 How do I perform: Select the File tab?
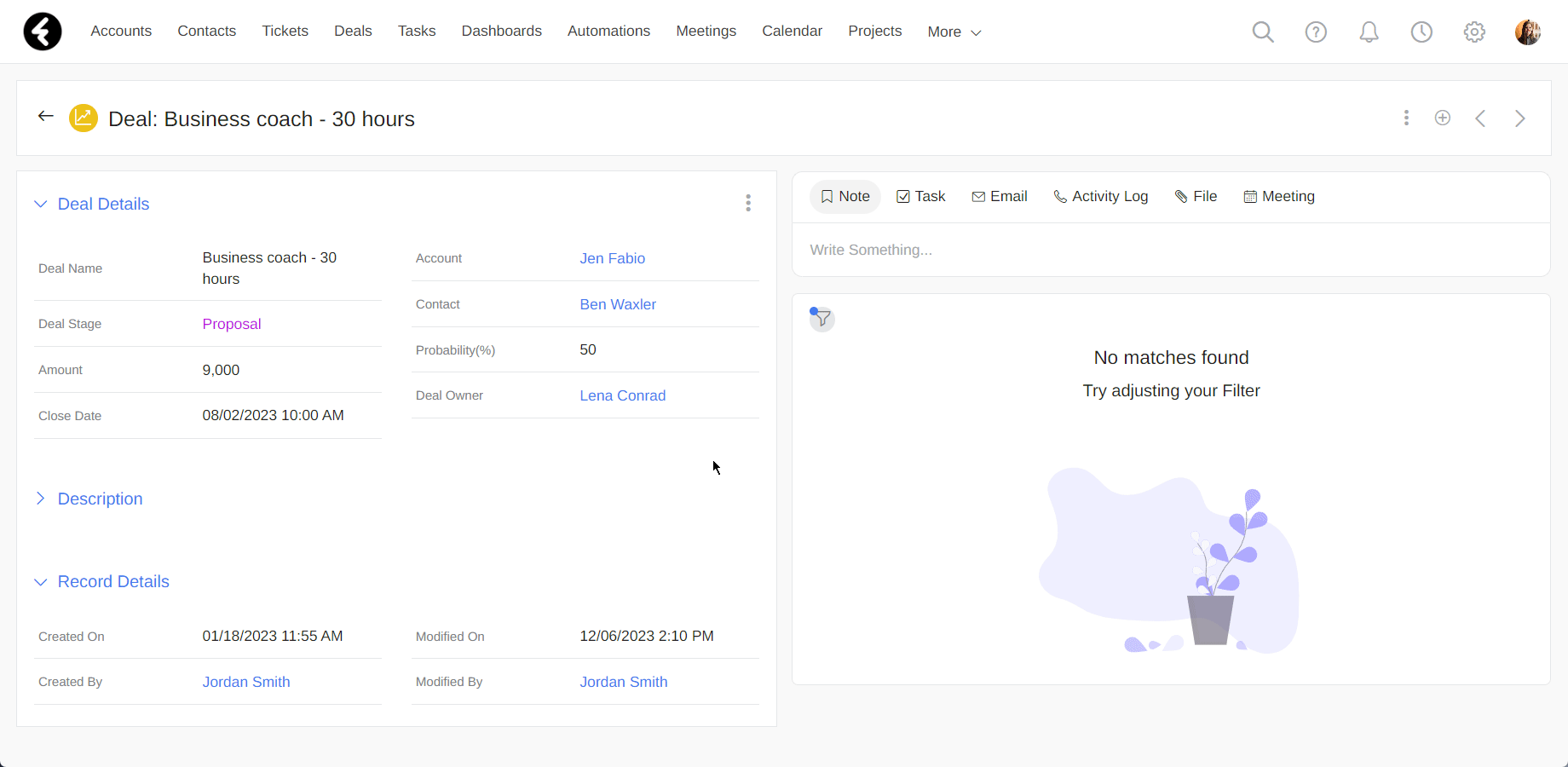(x=1196, y=197)
